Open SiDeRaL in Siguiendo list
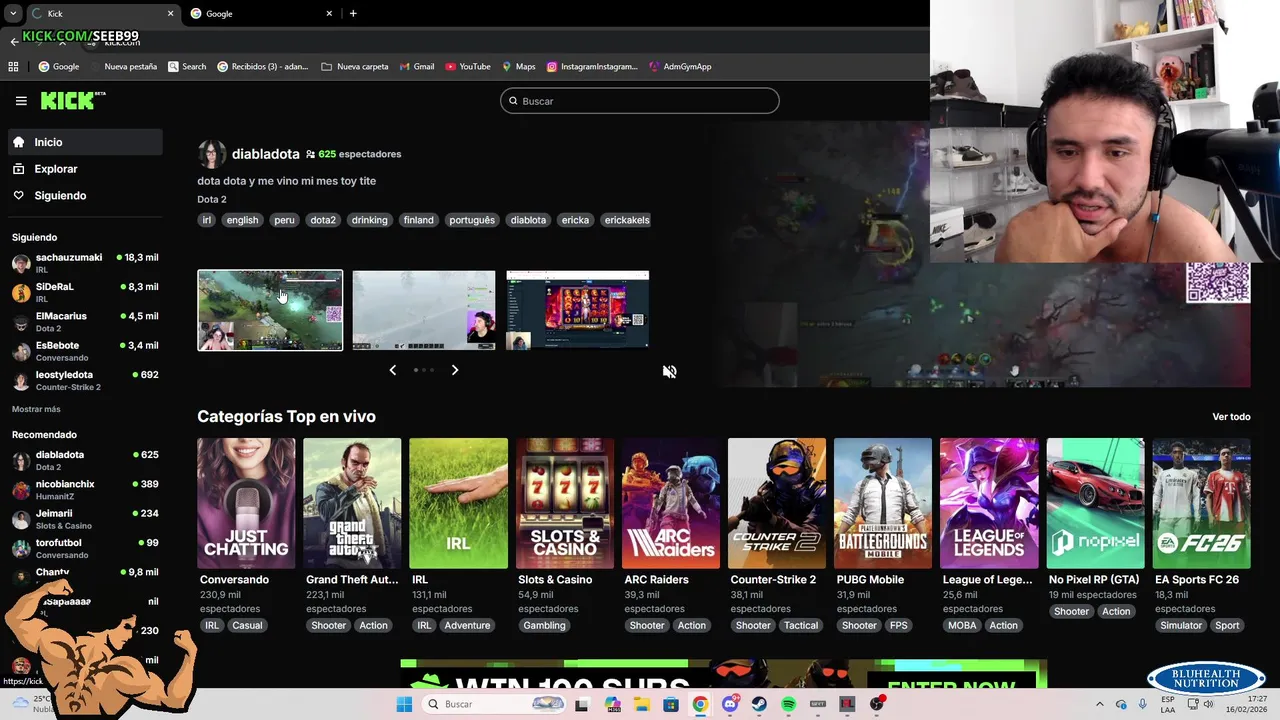 click(85, 292)
